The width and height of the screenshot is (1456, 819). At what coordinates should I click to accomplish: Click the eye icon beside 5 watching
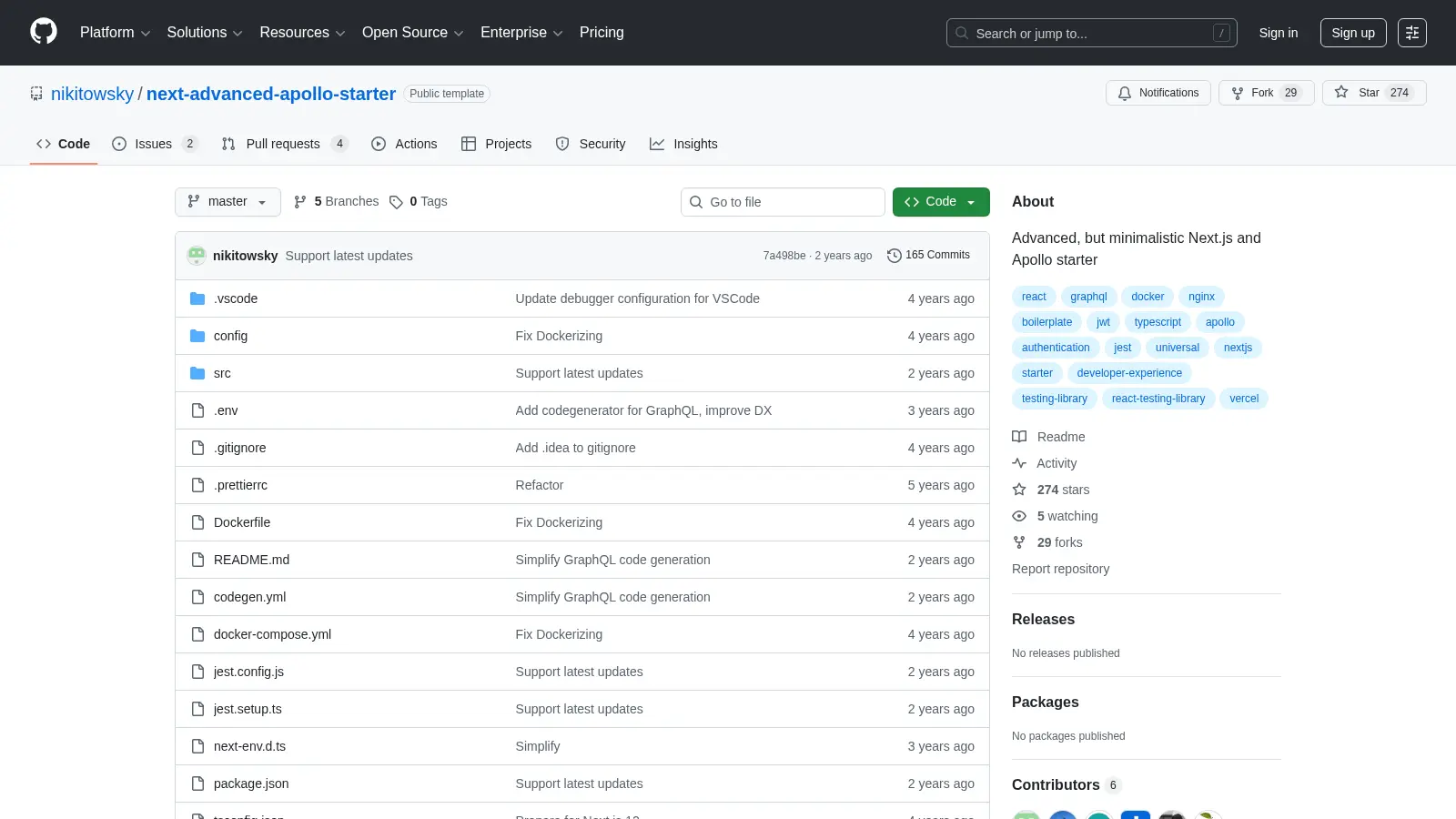1019,516
